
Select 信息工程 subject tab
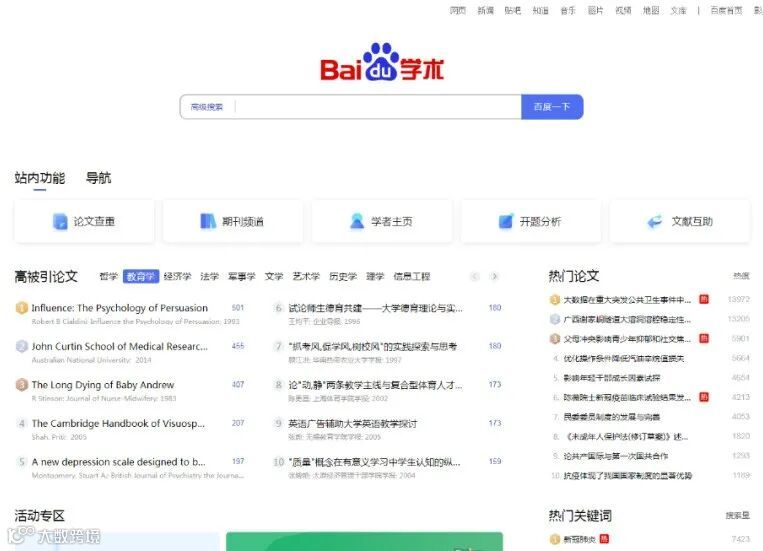pos(412,276)
